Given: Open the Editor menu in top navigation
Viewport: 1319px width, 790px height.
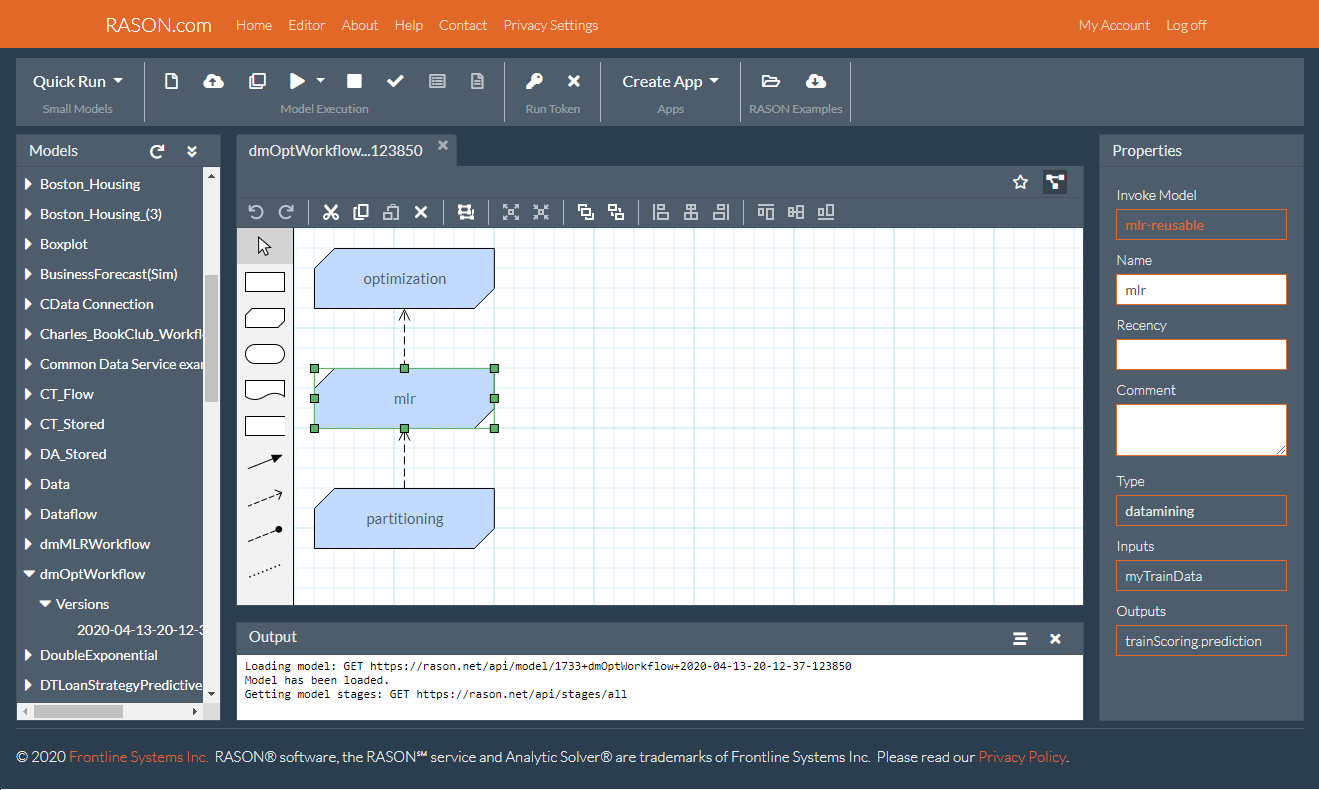Looking at the screenshot, I should point(306,25).
